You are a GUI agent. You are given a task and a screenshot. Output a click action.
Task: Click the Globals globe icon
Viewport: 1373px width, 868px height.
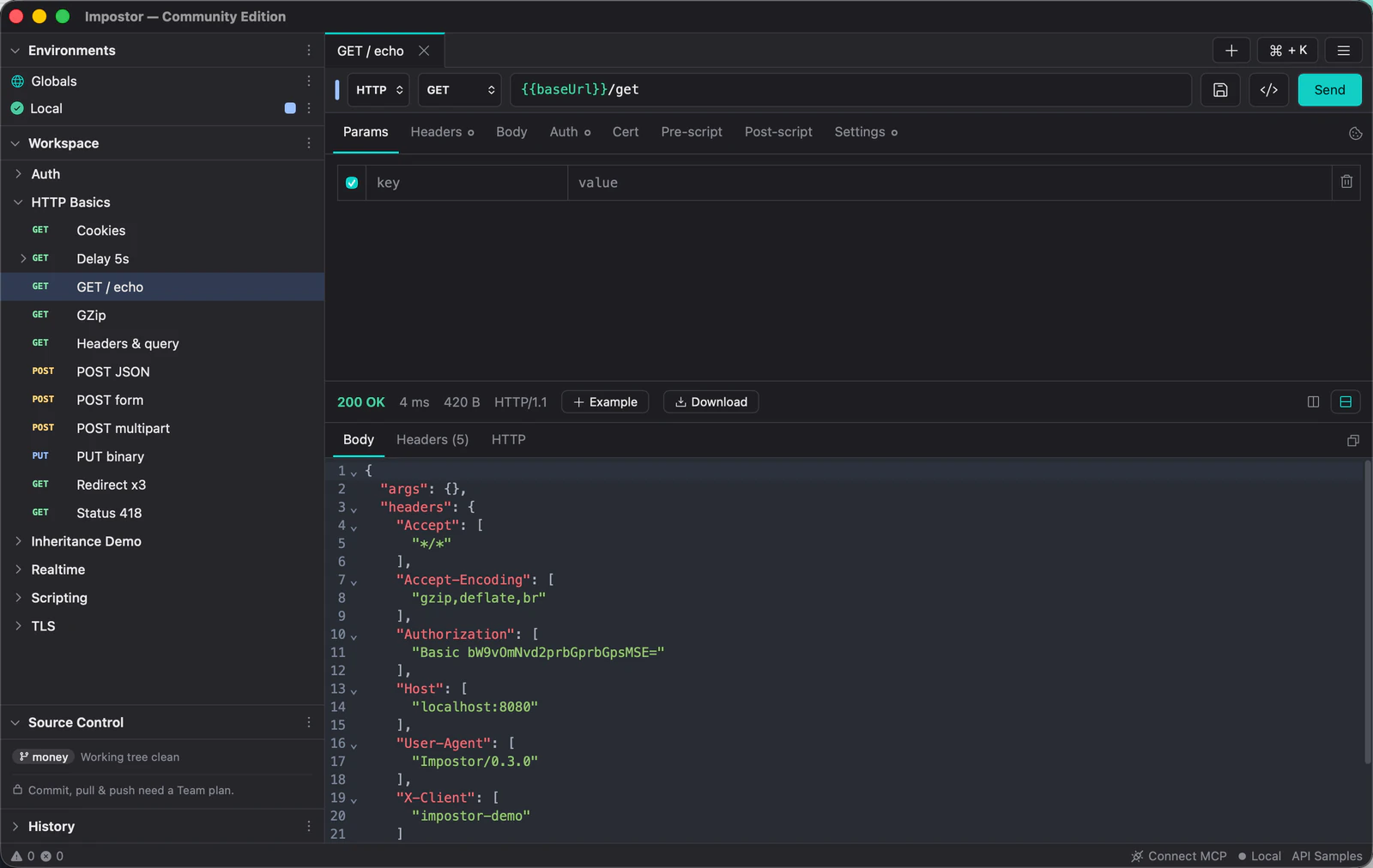[17, 81]
